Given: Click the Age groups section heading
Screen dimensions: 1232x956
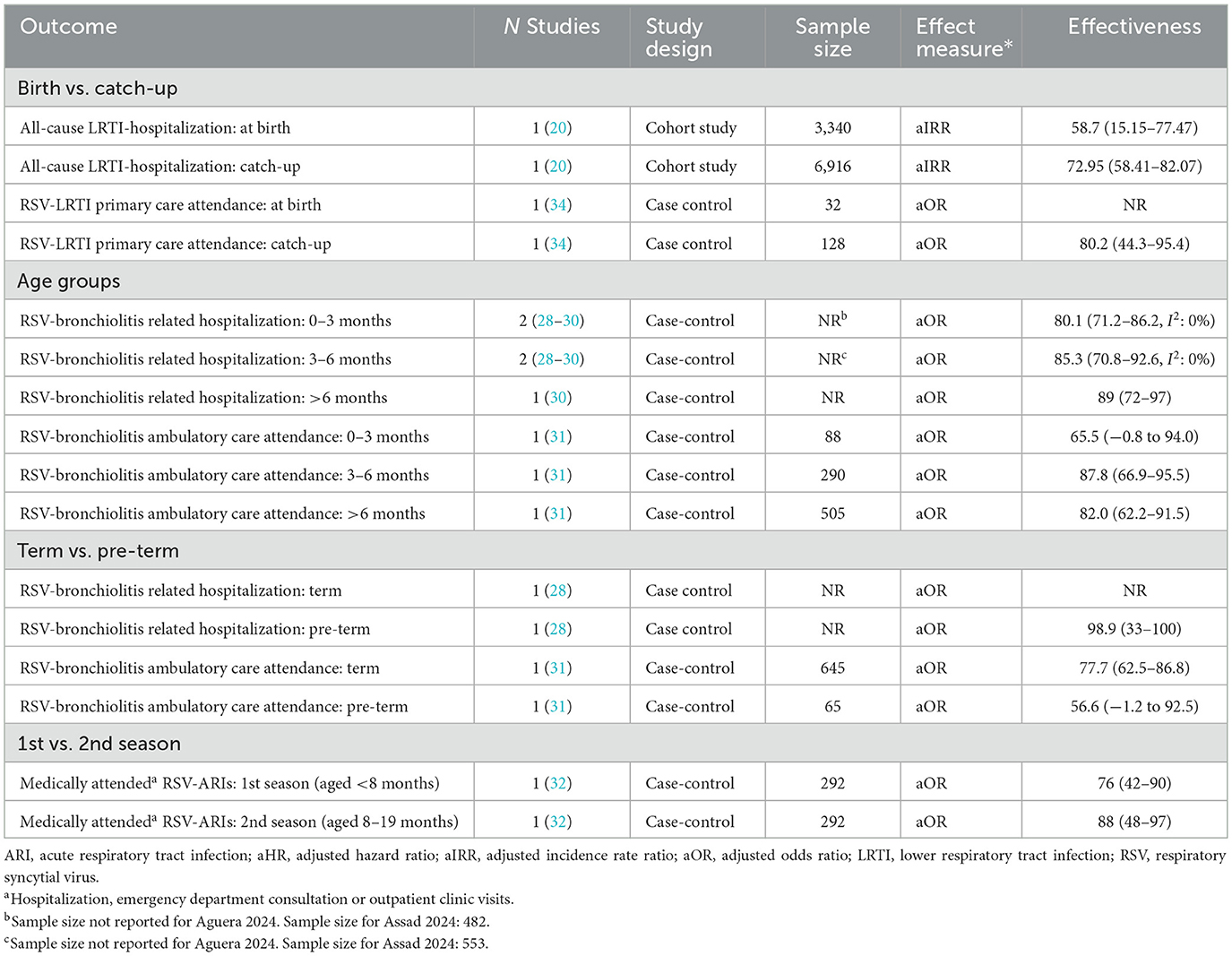Looking at the screenshot, I should 69,281.
